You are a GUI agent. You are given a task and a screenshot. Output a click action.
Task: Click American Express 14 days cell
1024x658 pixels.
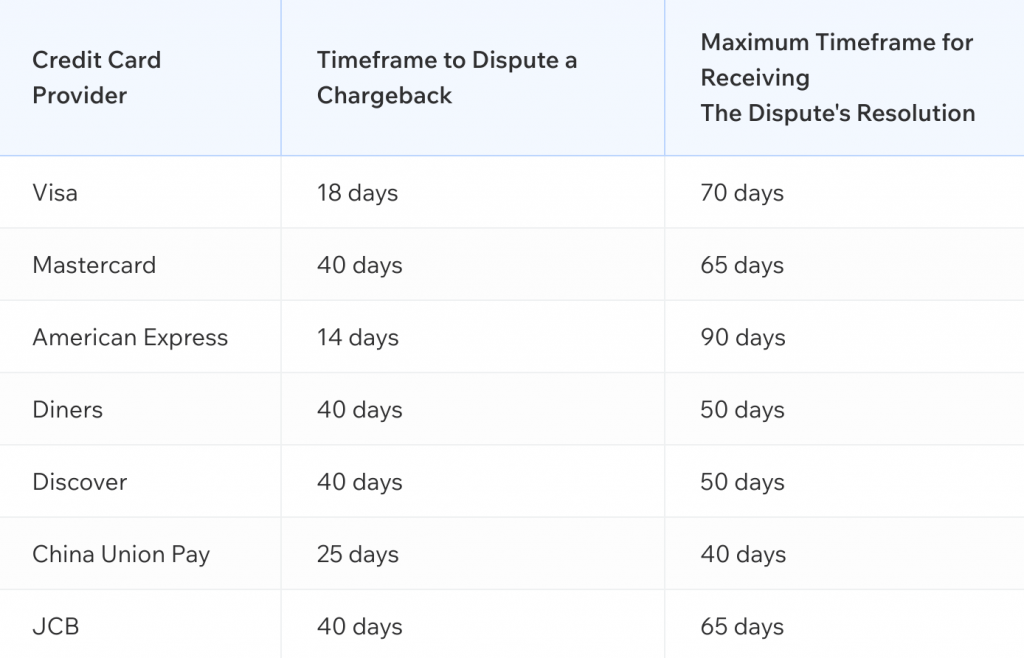coord(357,338)
